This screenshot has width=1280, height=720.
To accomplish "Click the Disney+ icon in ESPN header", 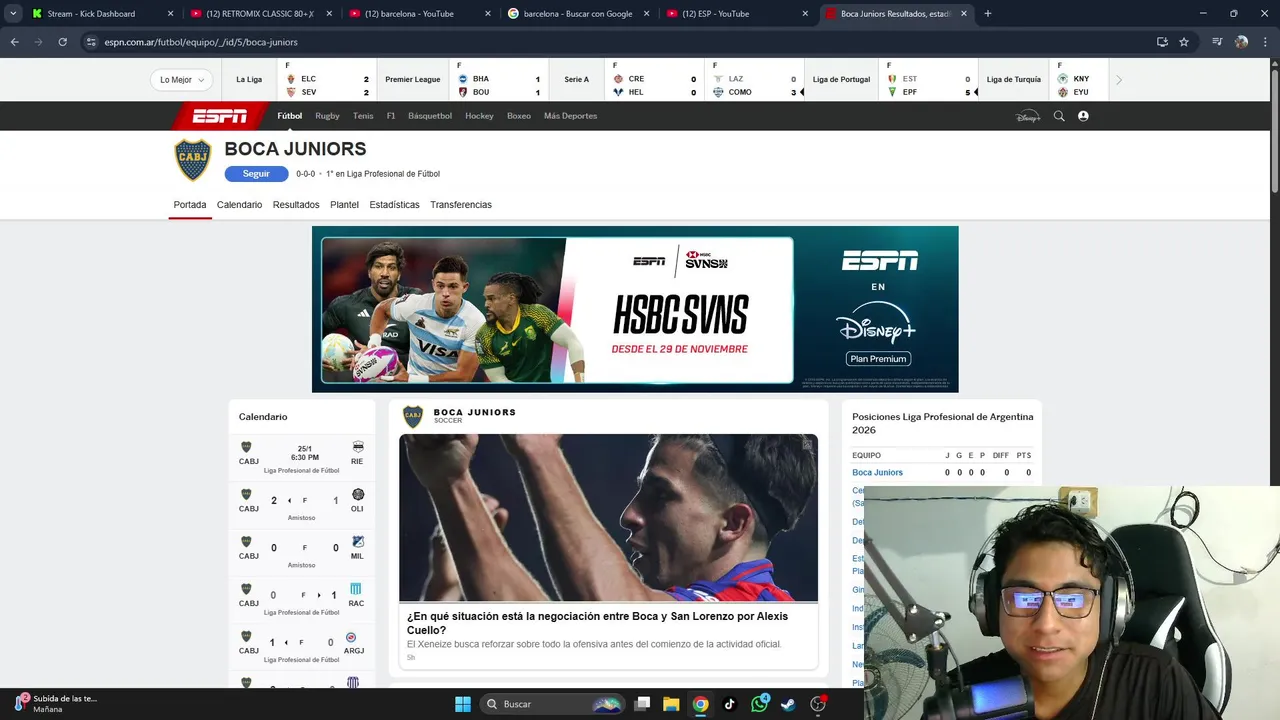I will pos(1028,116).
